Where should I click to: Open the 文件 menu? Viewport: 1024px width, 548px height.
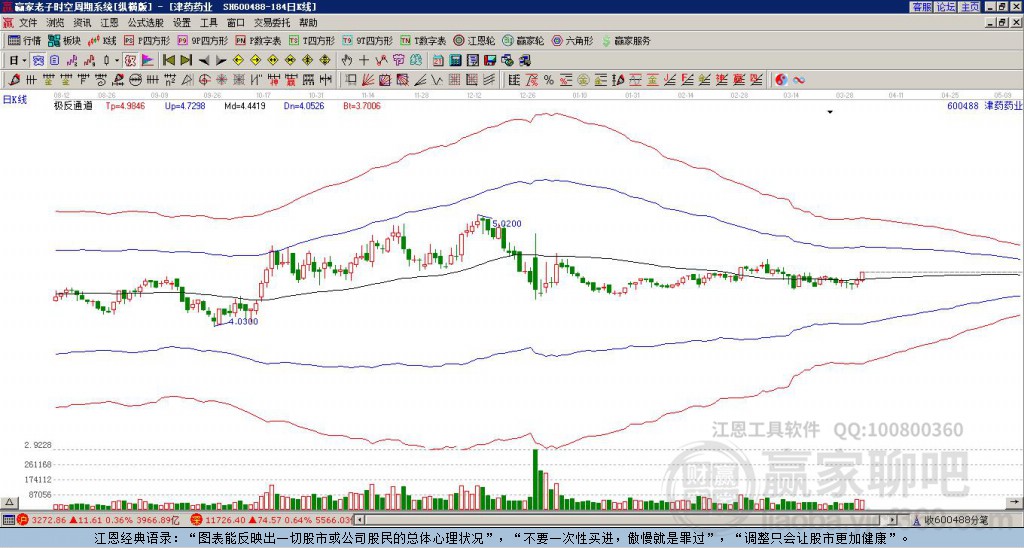(28, 23)
